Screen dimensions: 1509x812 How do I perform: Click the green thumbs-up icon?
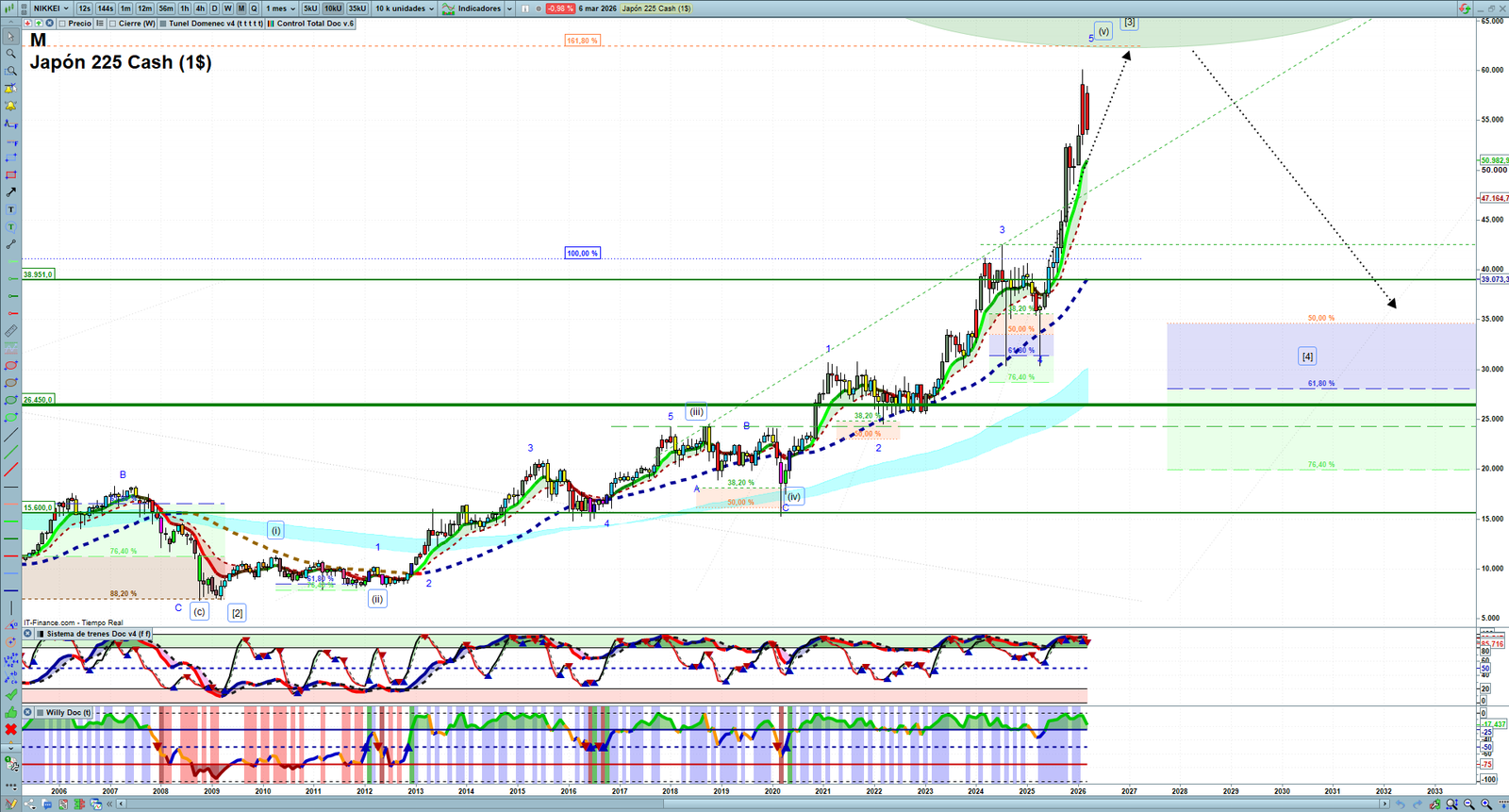pyautogui.click(x=11, y=712)
